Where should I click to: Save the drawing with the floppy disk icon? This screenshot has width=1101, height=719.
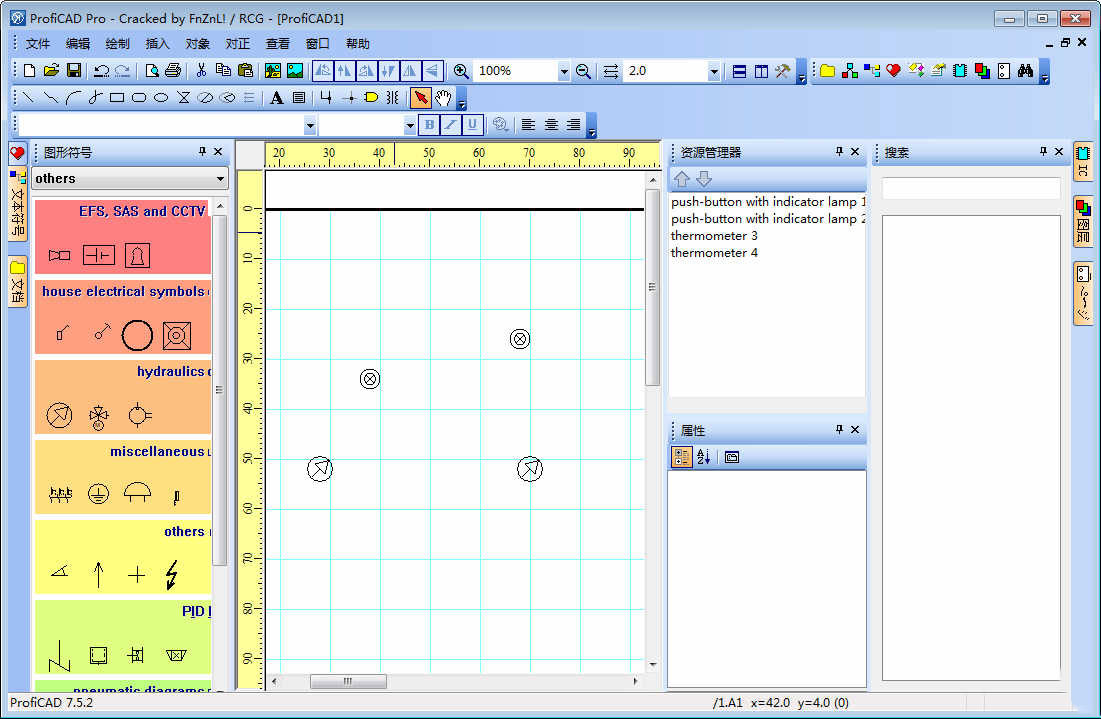point(73,71)
